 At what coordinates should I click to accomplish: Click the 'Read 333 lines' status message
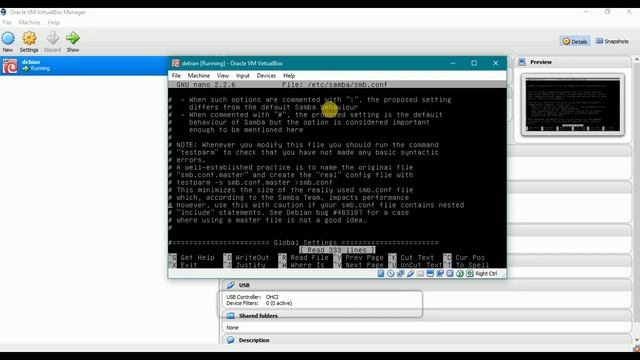[337, 250]
